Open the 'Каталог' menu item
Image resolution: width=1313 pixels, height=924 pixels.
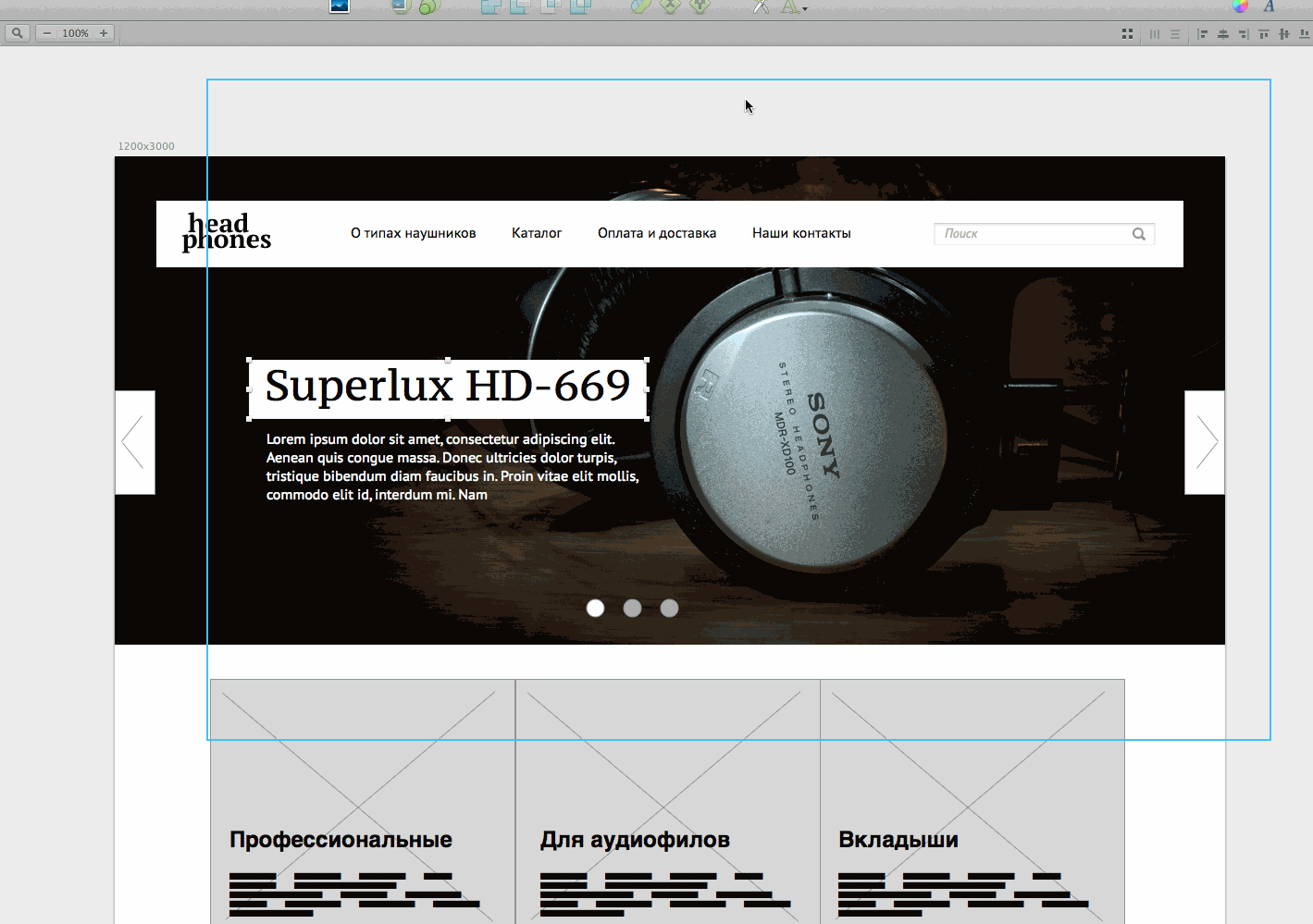click(x=537, y=233)
